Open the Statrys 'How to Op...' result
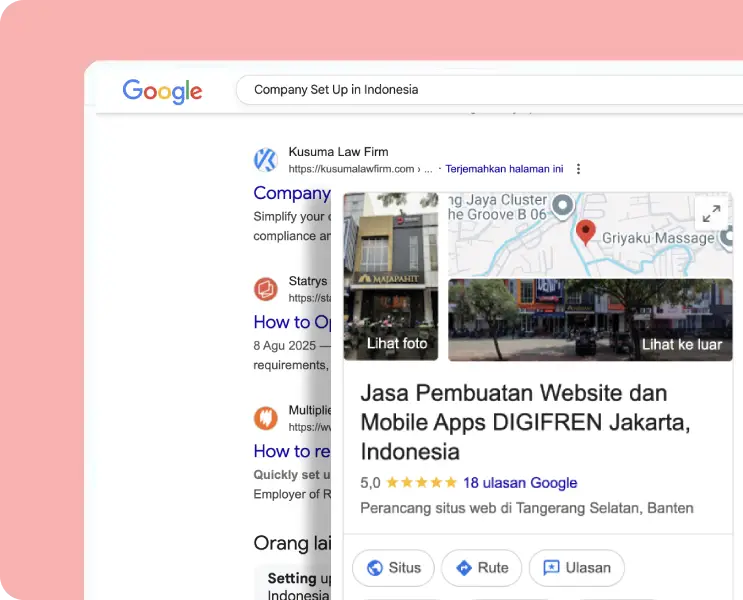Viewport: 743px width, 600px height. 293,322
